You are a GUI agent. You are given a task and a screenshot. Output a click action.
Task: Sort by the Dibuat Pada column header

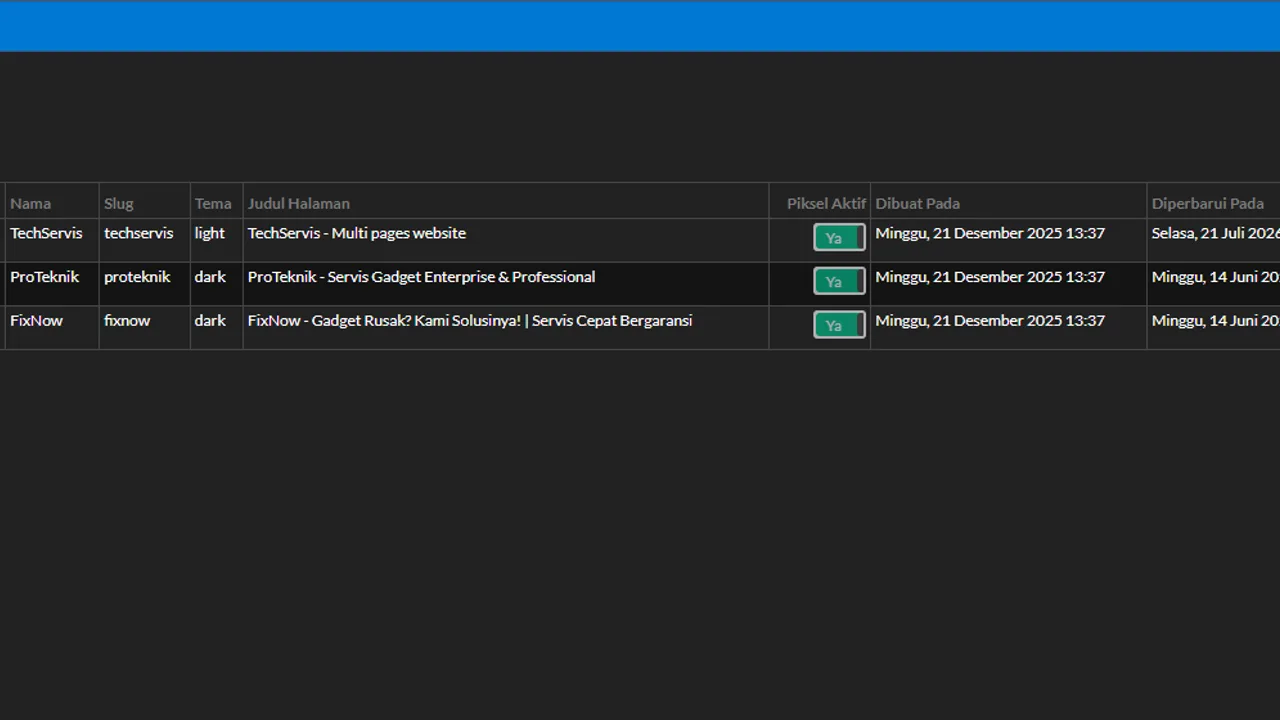1009,202
